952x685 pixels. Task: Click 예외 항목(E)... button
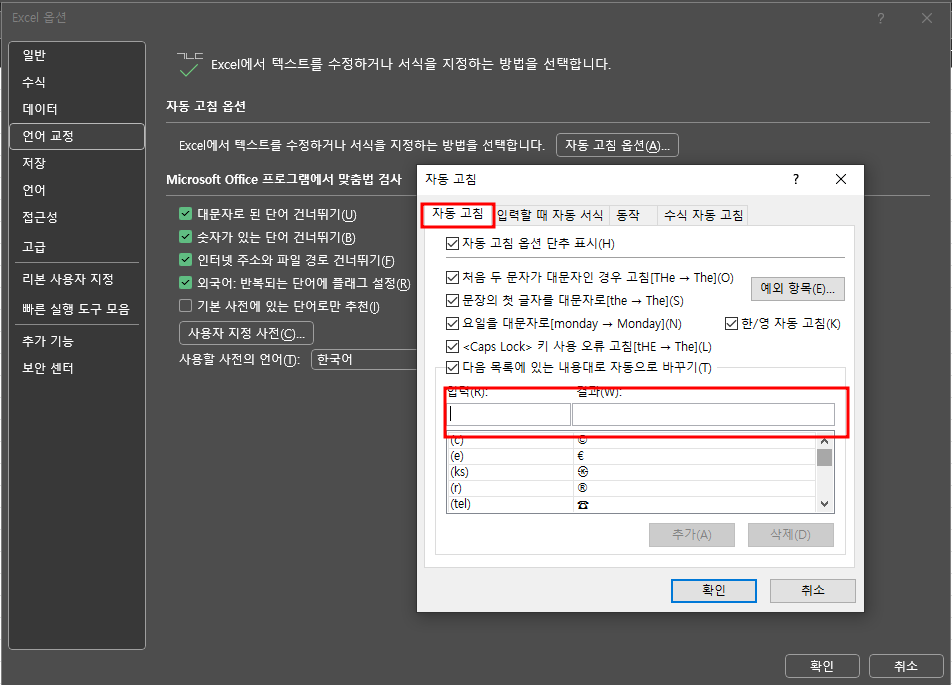point(797,288)
